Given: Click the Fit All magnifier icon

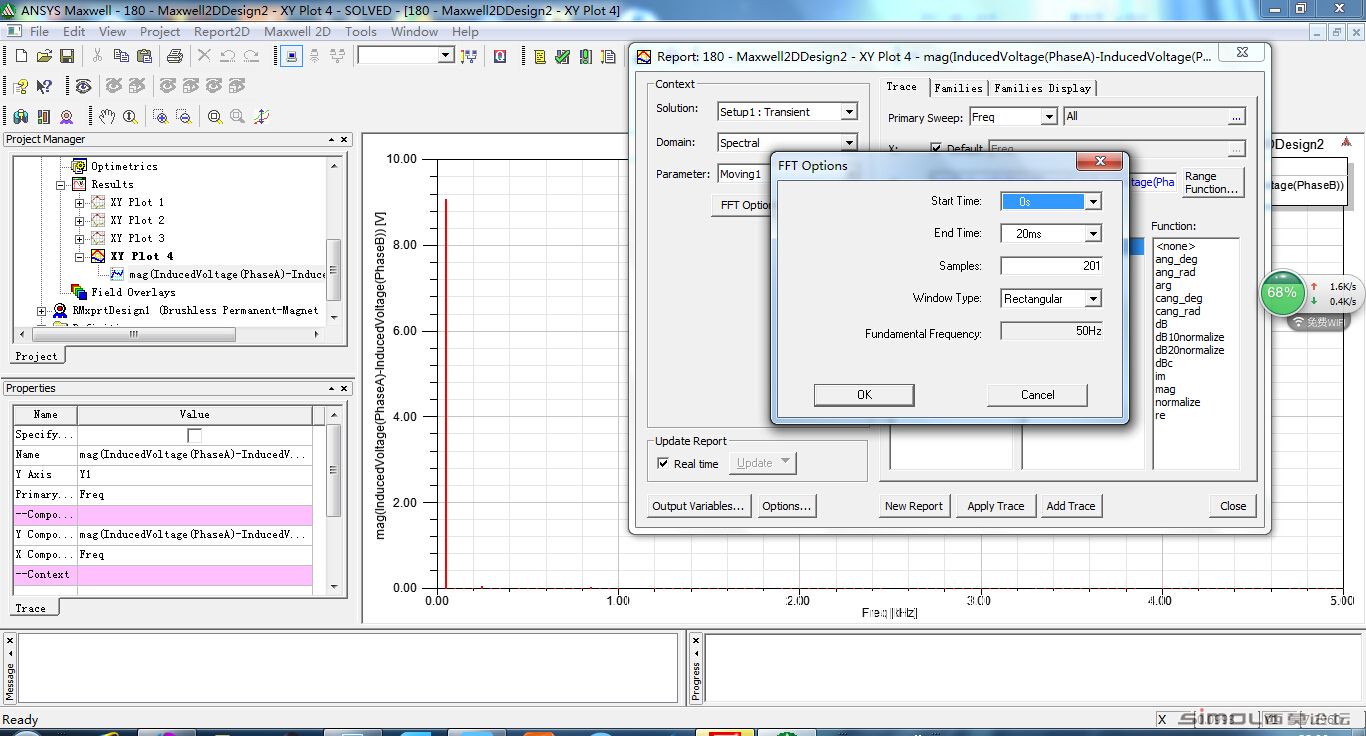Looking at the screenshot, I should [214, 117].
